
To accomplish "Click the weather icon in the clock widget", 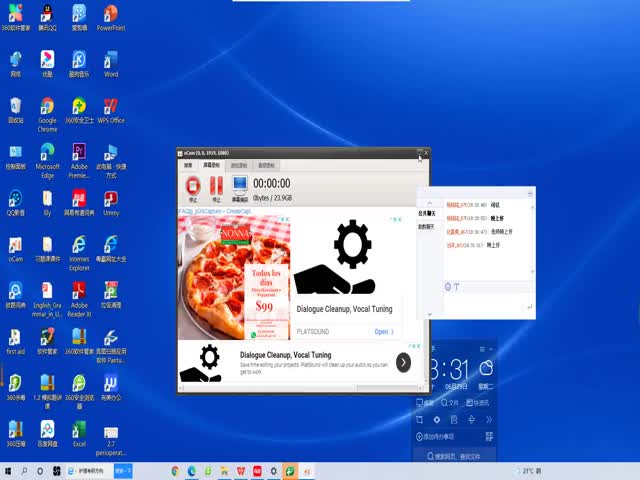I will coord(486,368).
